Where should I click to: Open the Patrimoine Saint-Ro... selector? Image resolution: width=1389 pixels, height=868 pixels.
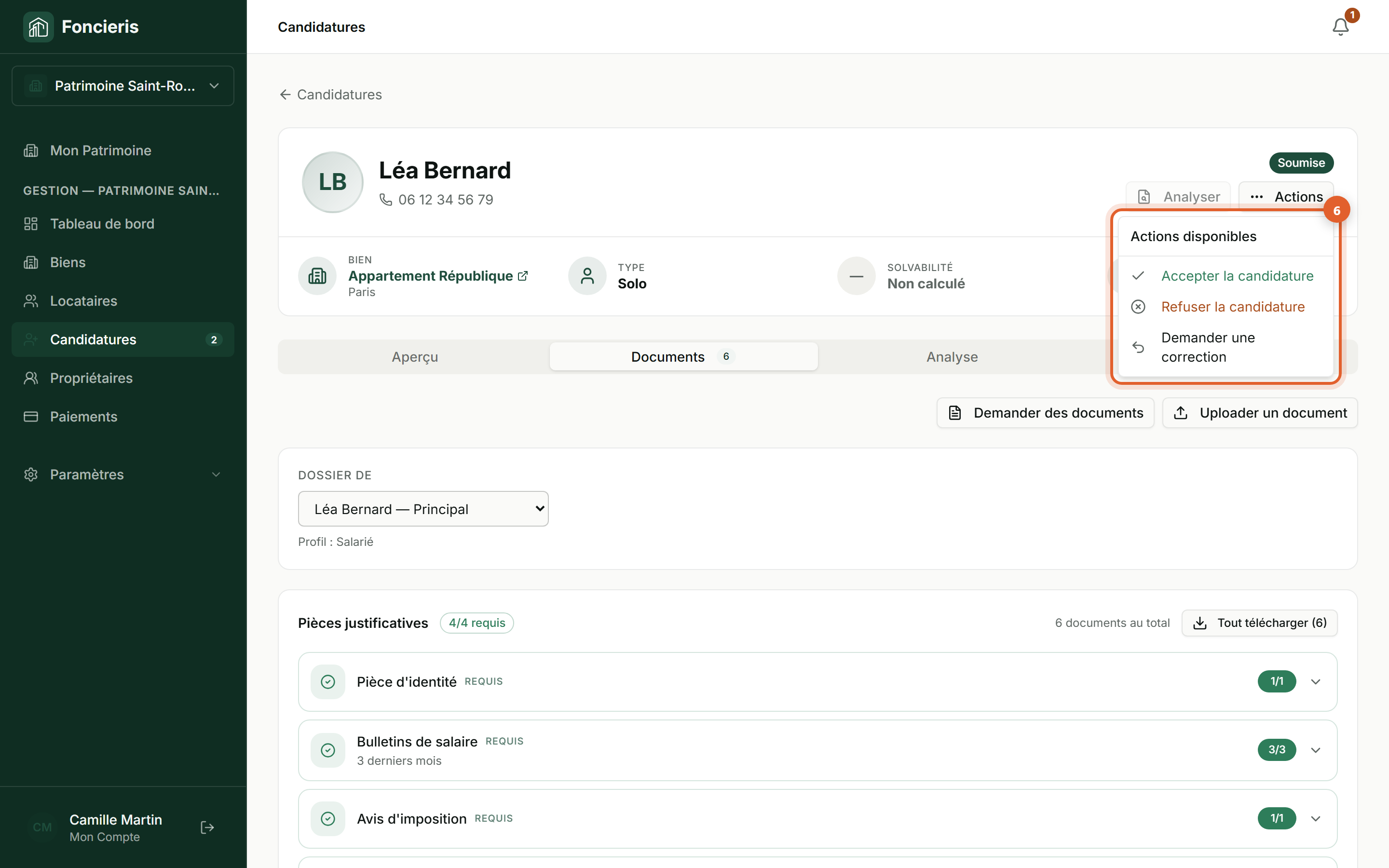coord(123,85)
